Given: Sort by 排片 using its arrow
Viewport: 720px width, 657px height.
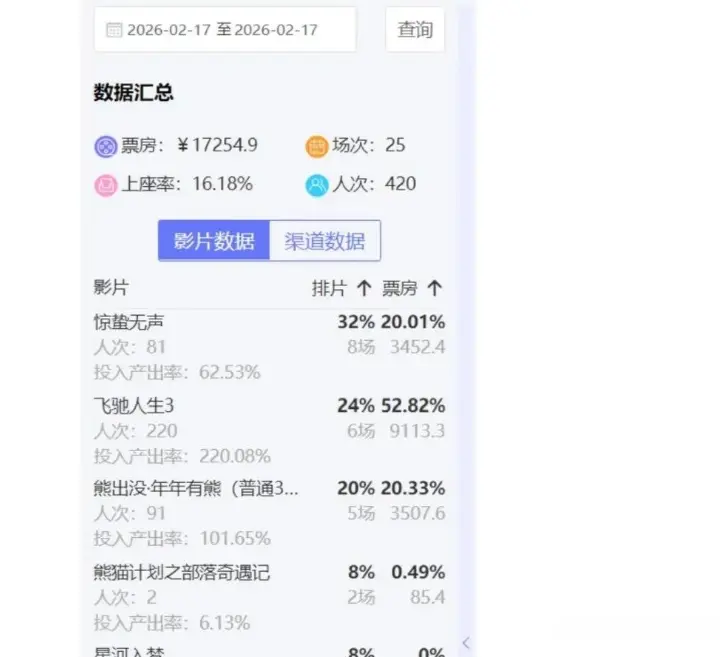Looking at the screenshot, I should click(x=364, y=289).
